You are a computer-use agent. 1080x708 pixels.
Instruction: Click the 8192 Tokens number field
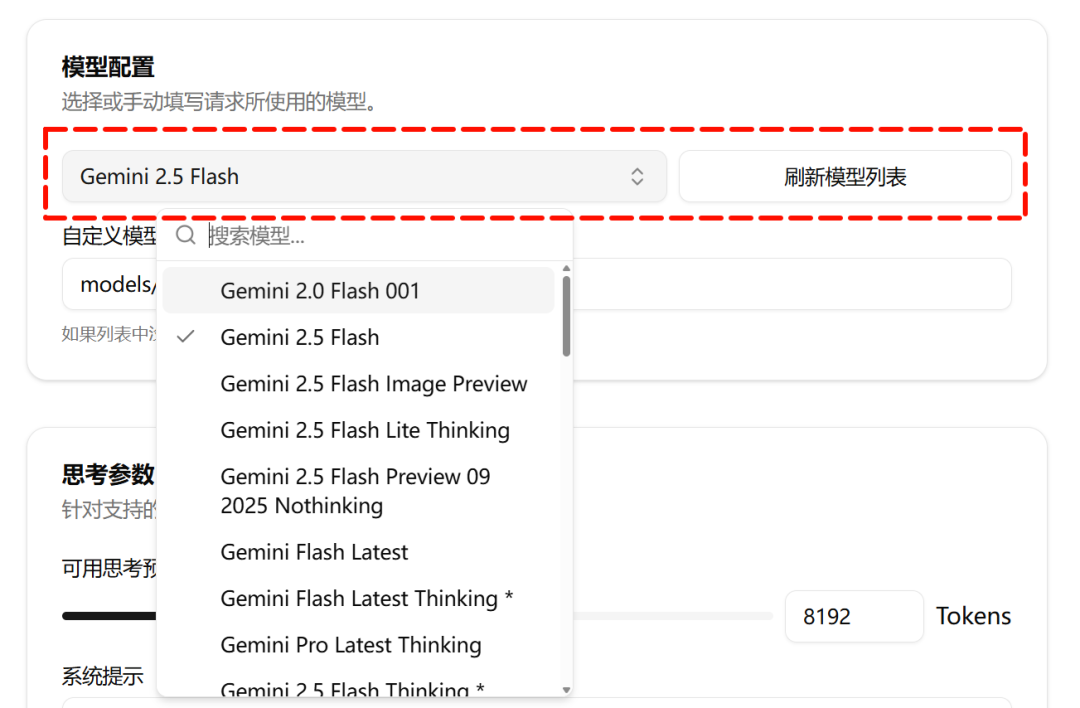coord(853,616)
